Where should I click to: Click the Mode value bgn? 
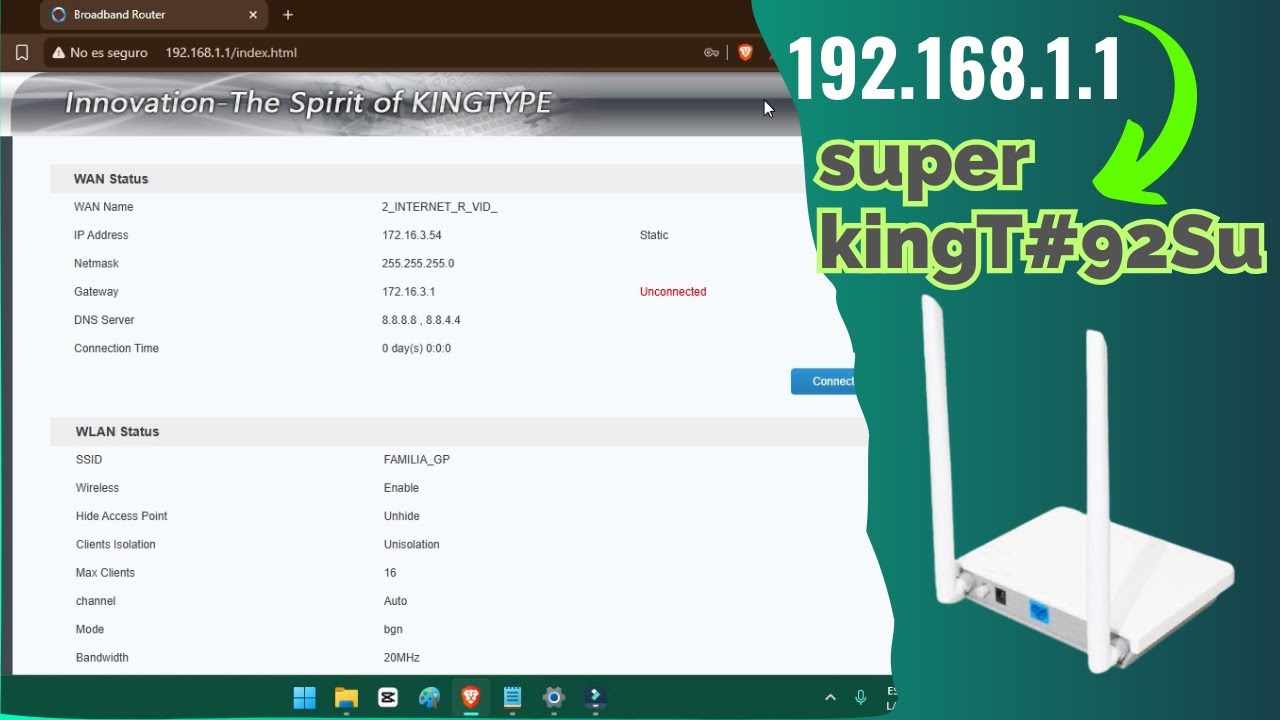(393, 629)
